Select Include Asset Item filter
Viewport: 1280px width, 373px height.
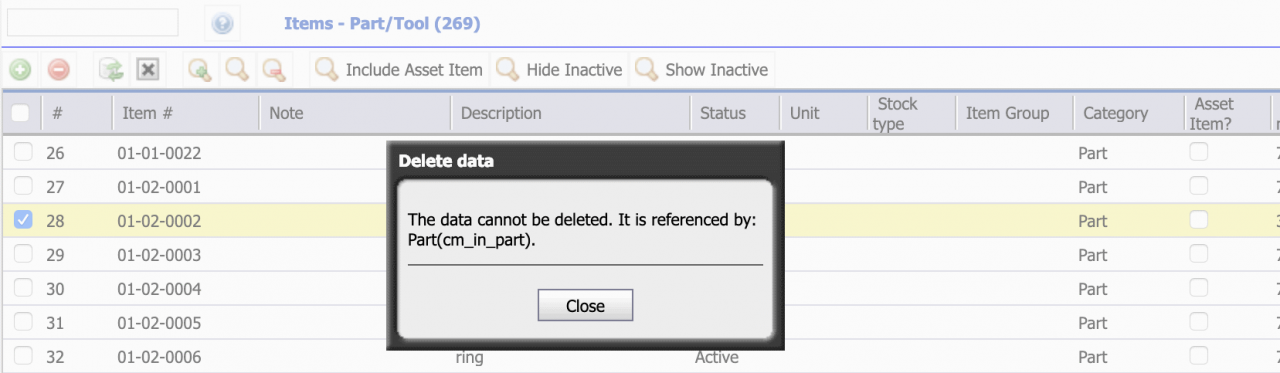pyautogui.click(x=399, y=70)
